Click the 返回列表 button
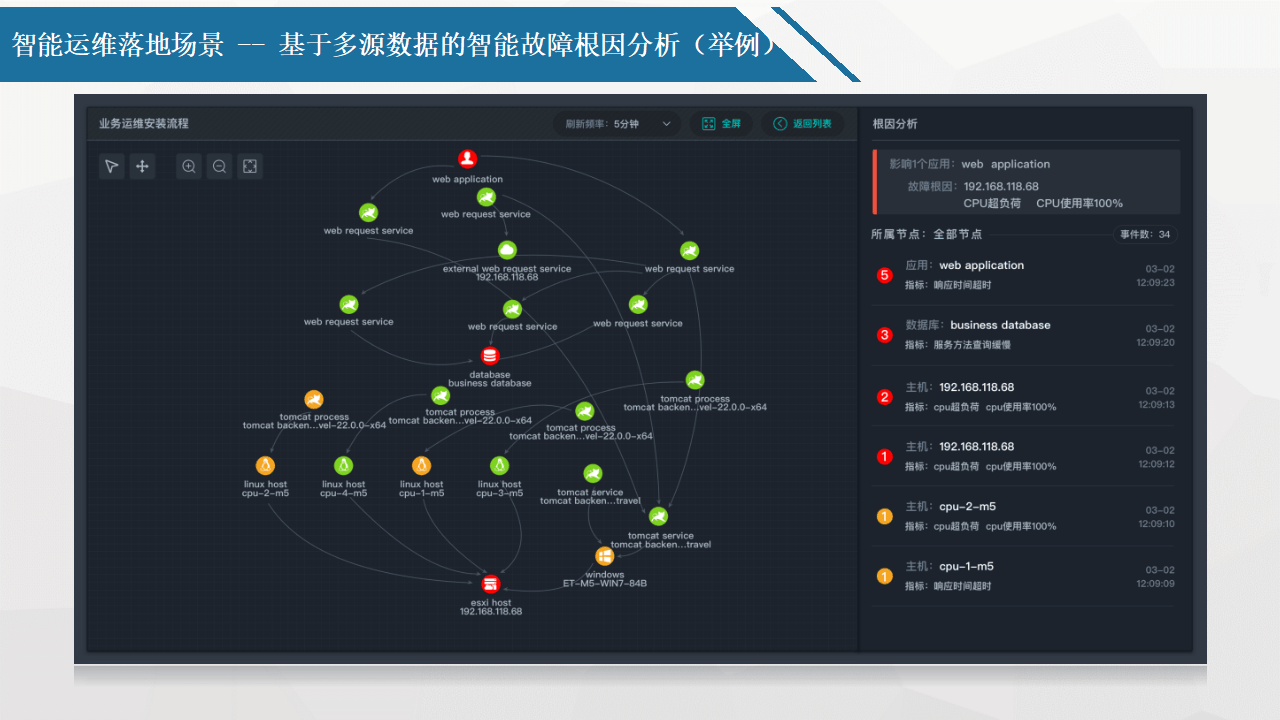This screenshot has height=720, width=1280. pos(802,124)
